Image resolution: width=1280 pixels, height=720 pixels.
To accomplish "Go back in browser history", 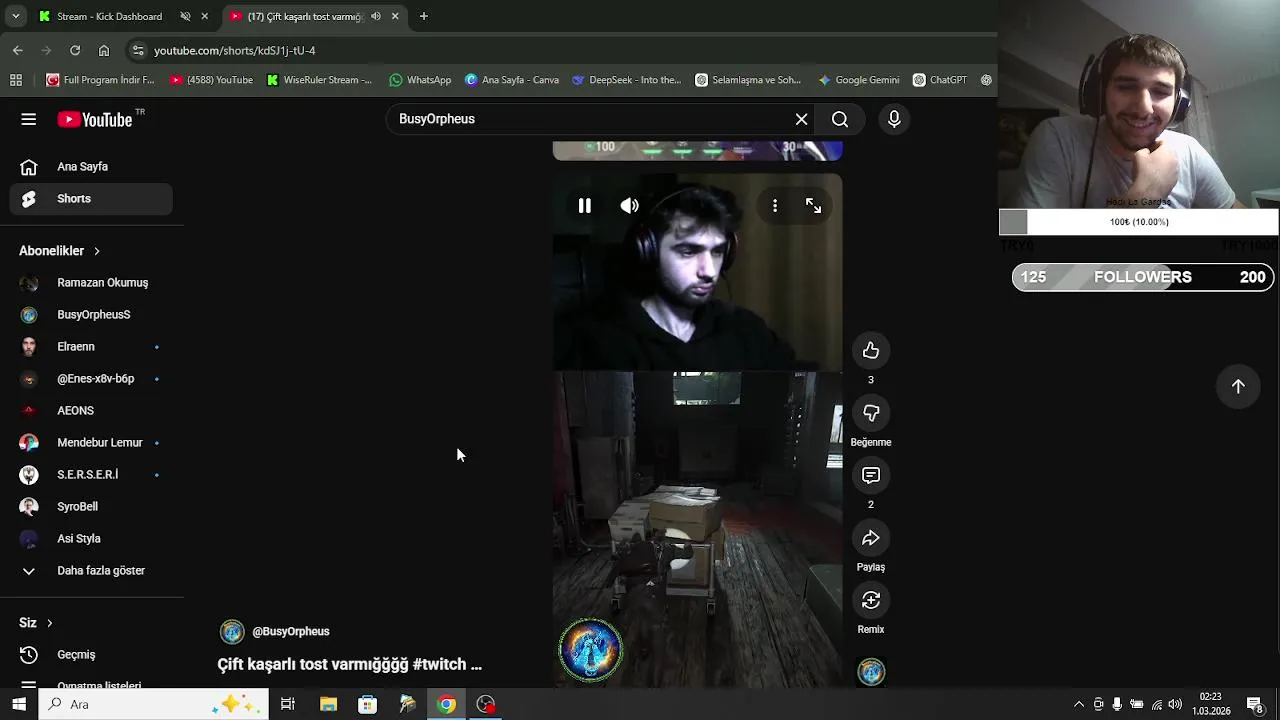I will pyautogui.click(x=17, y=50).
